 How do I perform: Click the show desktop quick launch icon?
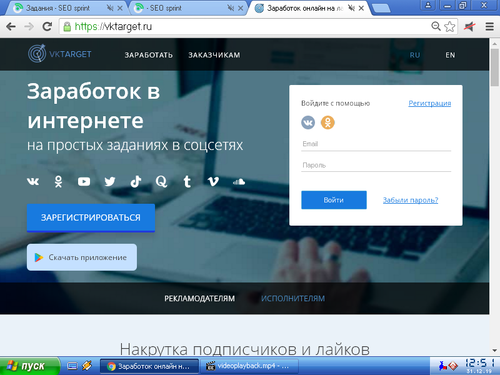[x=72, y=366]
